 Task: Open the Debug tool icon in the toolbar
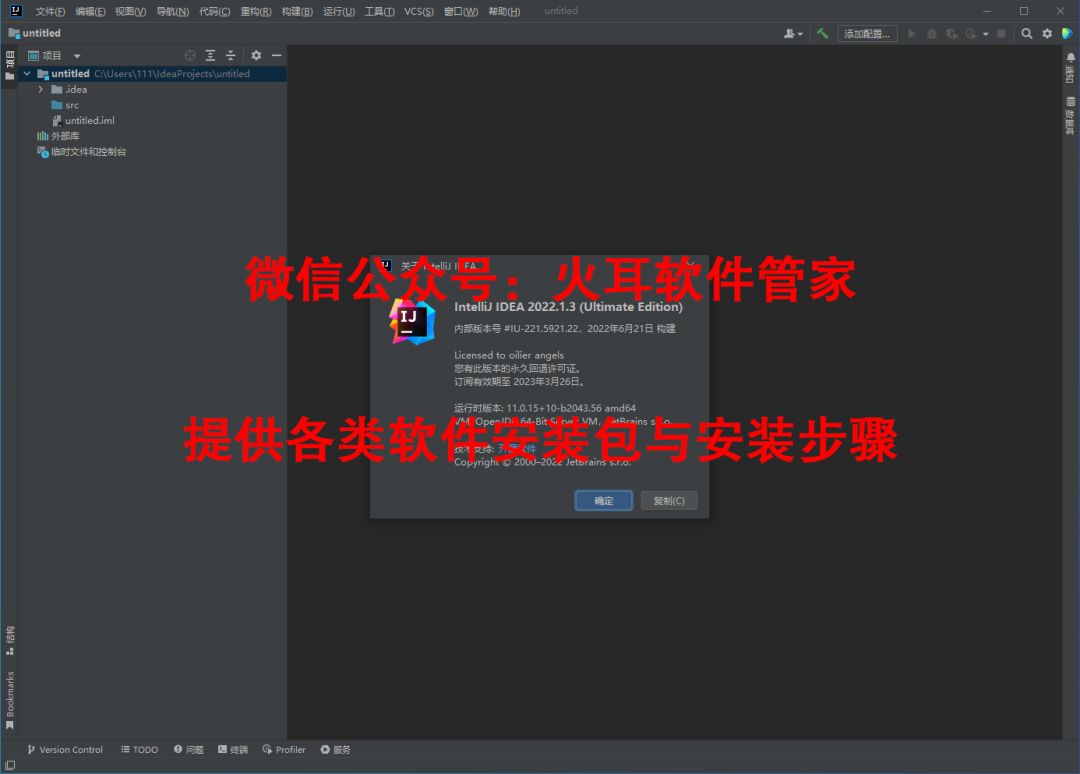pos(931,33)
